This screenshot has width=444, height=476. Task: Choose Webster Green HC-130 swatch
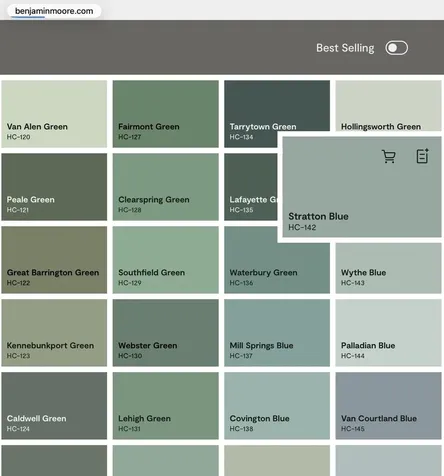166,333
